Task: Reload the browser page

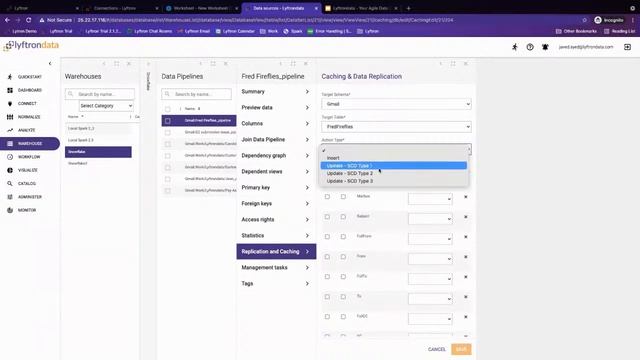Action: click(28, 20)
